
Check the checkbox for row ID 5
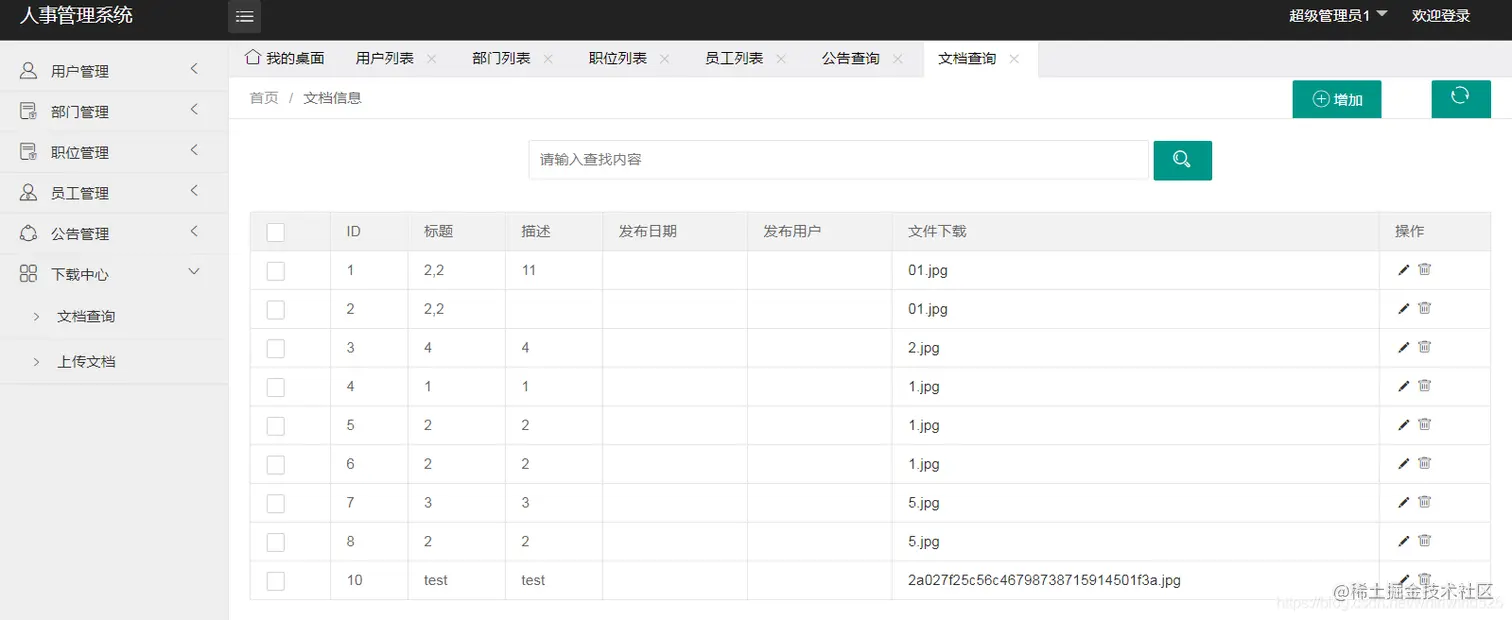(276, 426)
